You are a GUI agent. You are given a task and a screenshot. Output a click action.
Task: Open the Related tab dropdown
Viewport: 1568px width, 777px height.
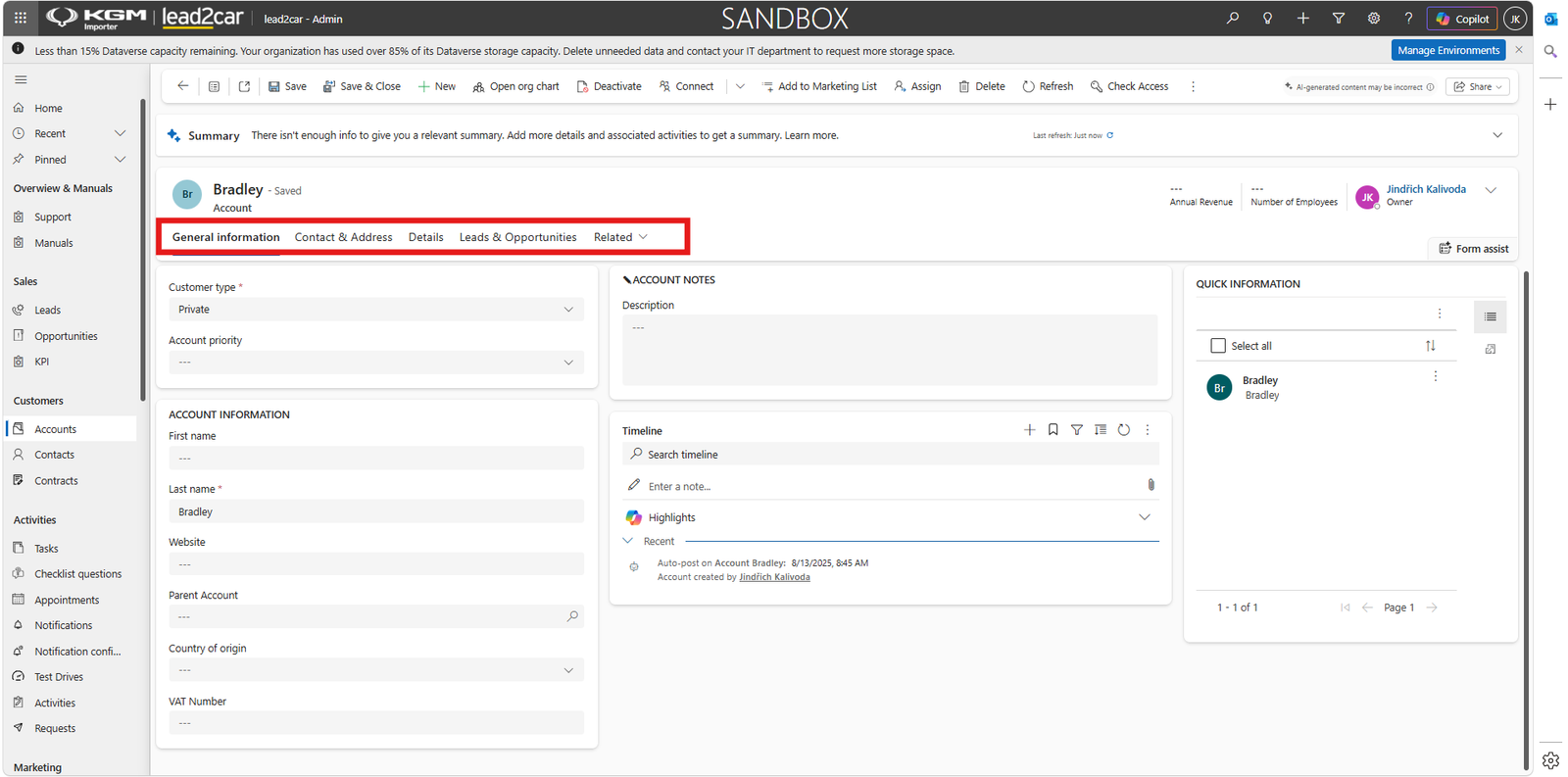point(620,237)
